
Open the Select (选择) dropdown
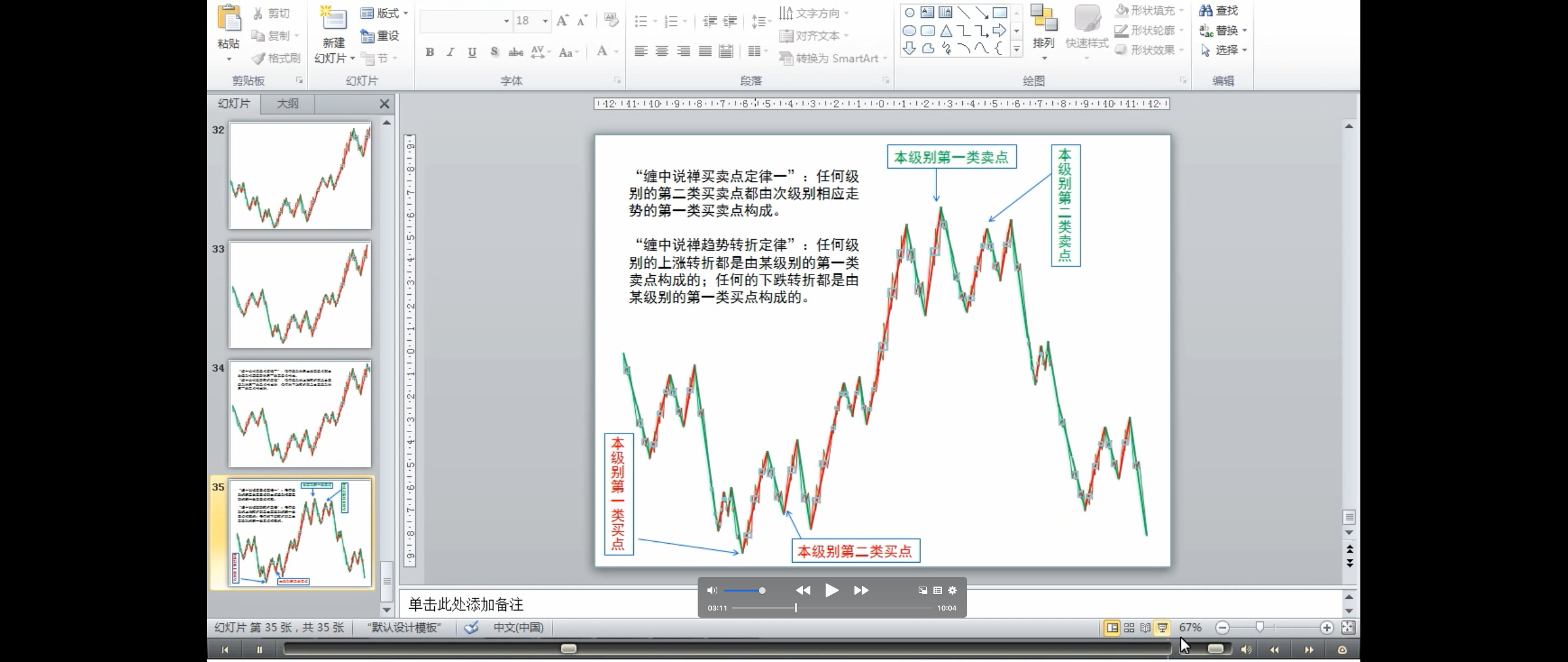1224,50
